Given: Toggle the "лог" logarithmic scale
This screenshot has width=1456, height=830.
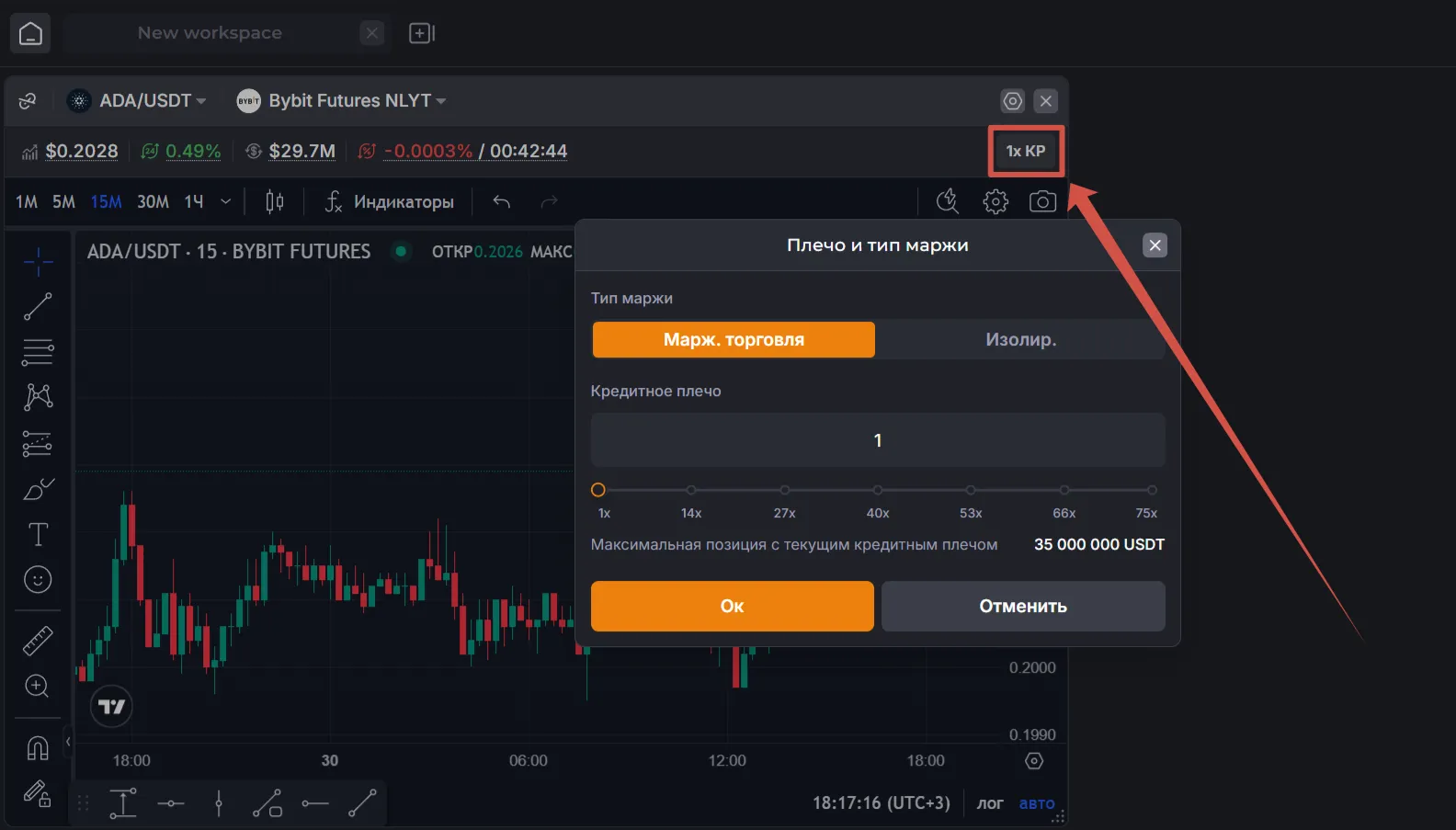Looking at the screenshot, I should [990, 803].
